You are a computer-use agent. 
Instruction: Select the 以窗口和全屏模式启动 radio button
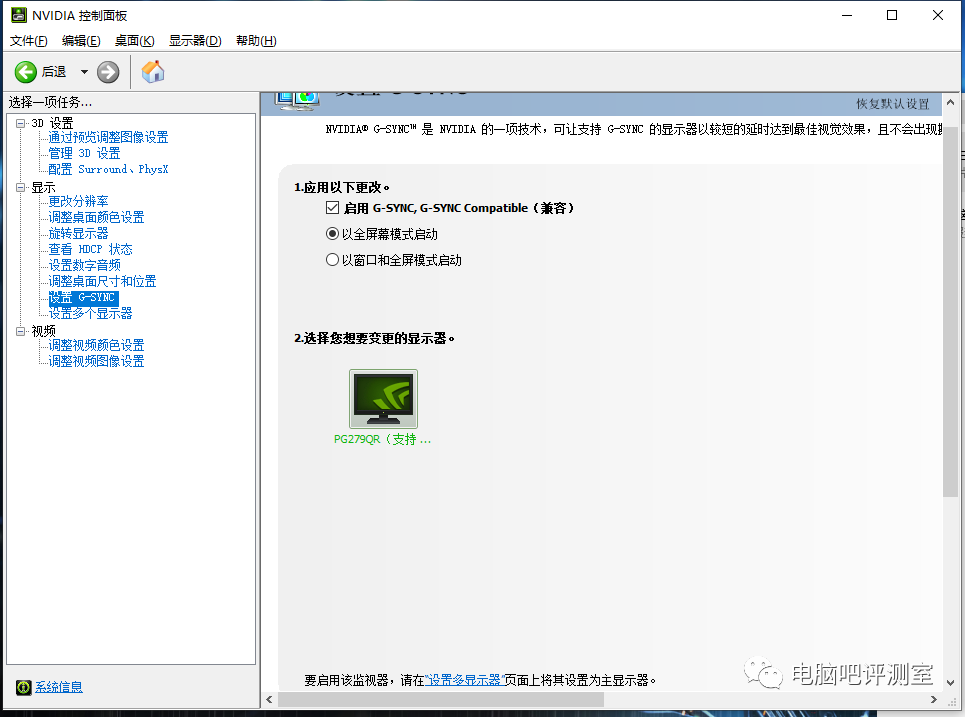coord(331,259)
